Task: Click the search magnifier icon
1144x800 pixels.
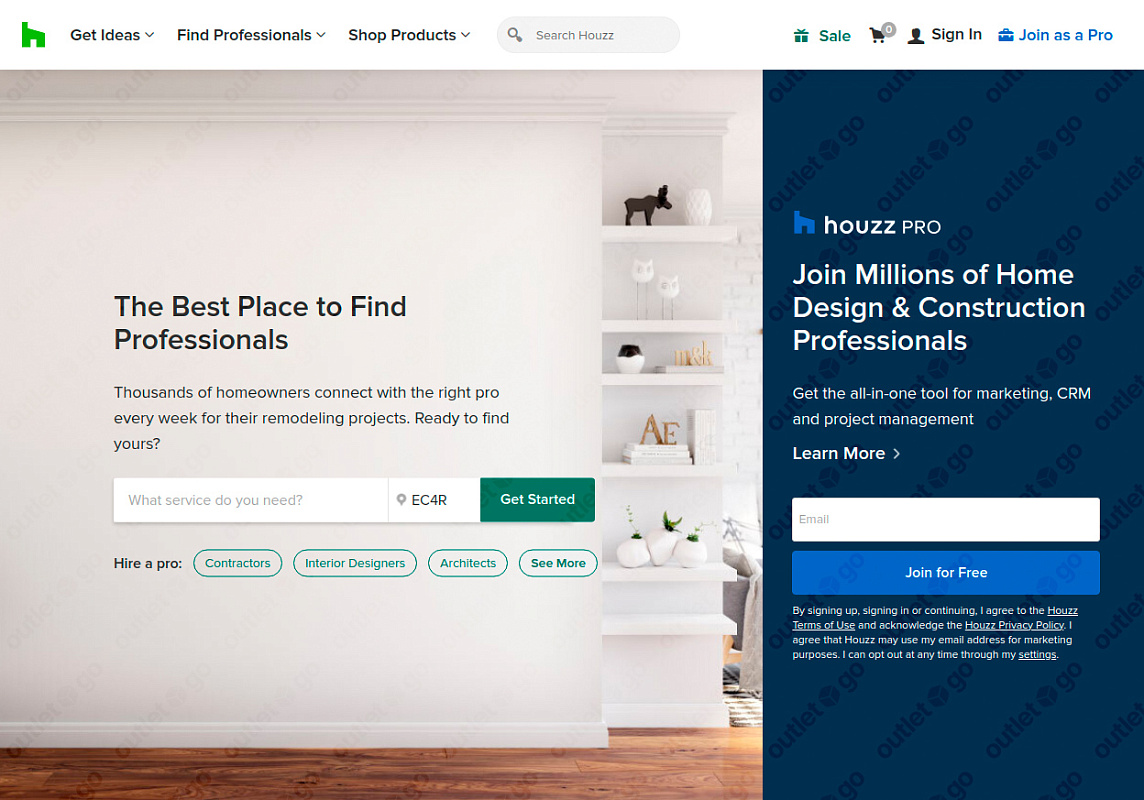Action: pyautogui.click(x=514, y=34)
